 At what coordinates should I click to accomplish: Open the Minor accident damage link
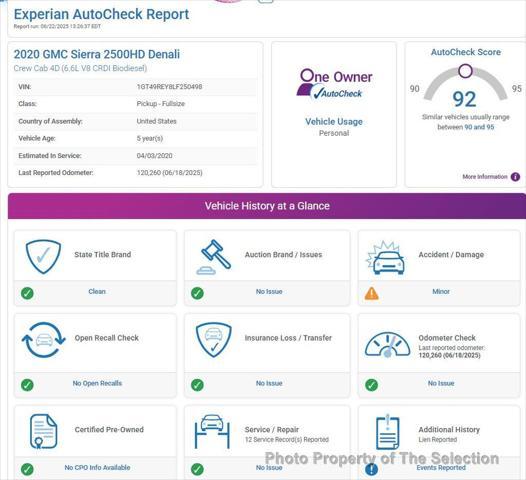[x=441, y=291]
